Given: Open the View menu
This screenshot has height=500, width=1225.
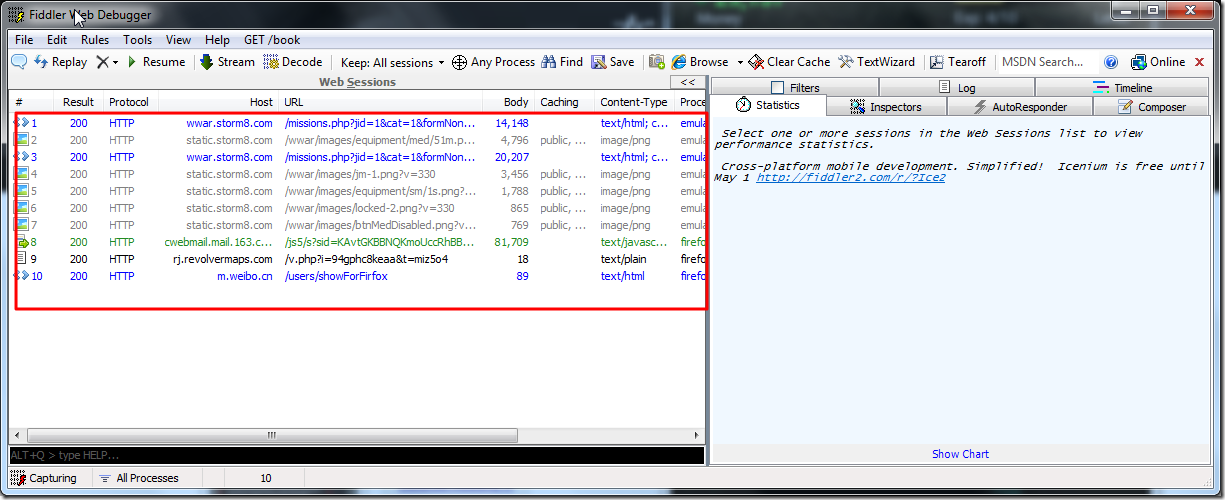Looking at the screenshot, I should pyautogui.click(x=179, y=40).
